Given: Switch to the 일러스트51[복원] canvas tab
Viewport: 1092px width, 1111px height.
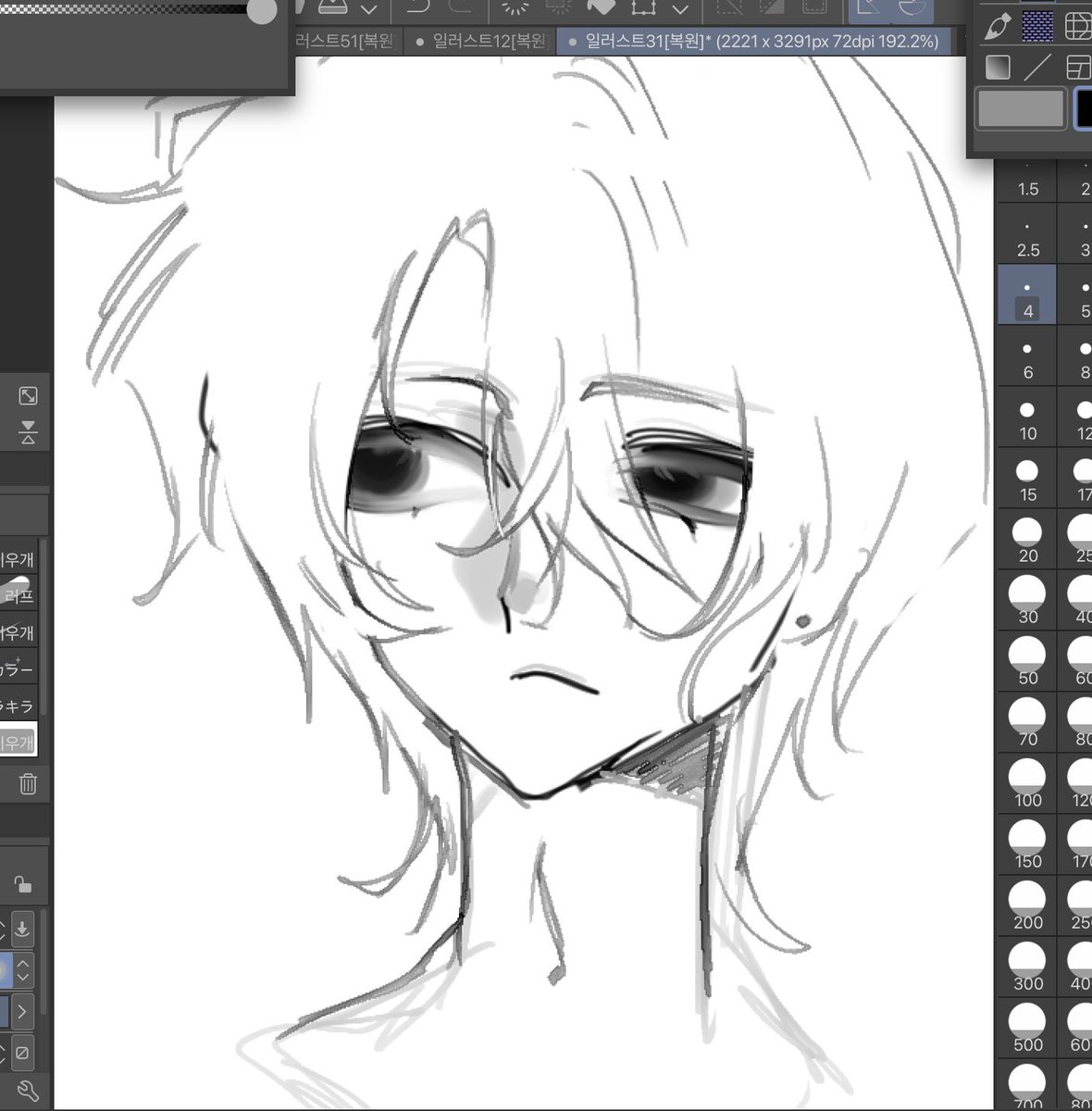Looking at the screenshot, I should pyautogui.click(x=349, y=42).
